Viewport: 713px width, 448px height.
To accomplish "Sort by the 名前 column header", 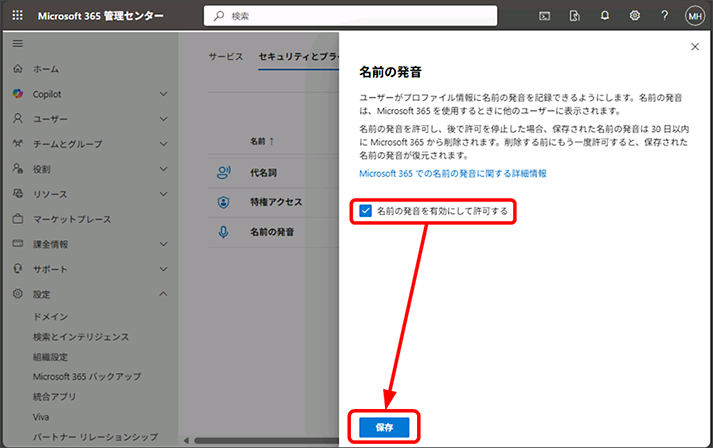I will click(262, 141).
